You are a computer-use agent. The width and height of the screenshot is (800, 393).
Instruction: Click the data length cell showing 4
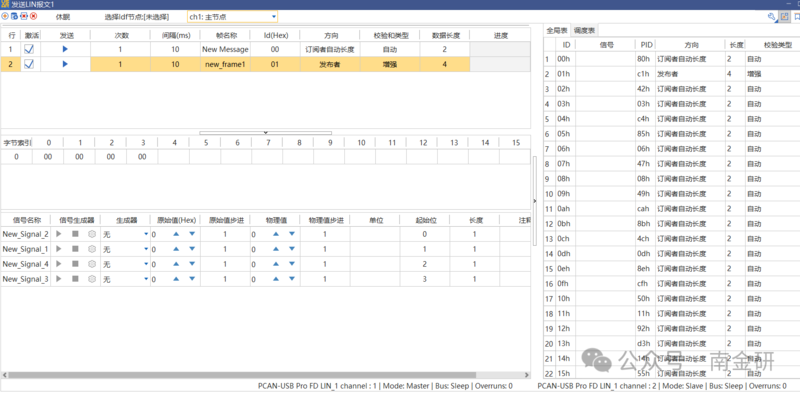click(x=444, y=64)
